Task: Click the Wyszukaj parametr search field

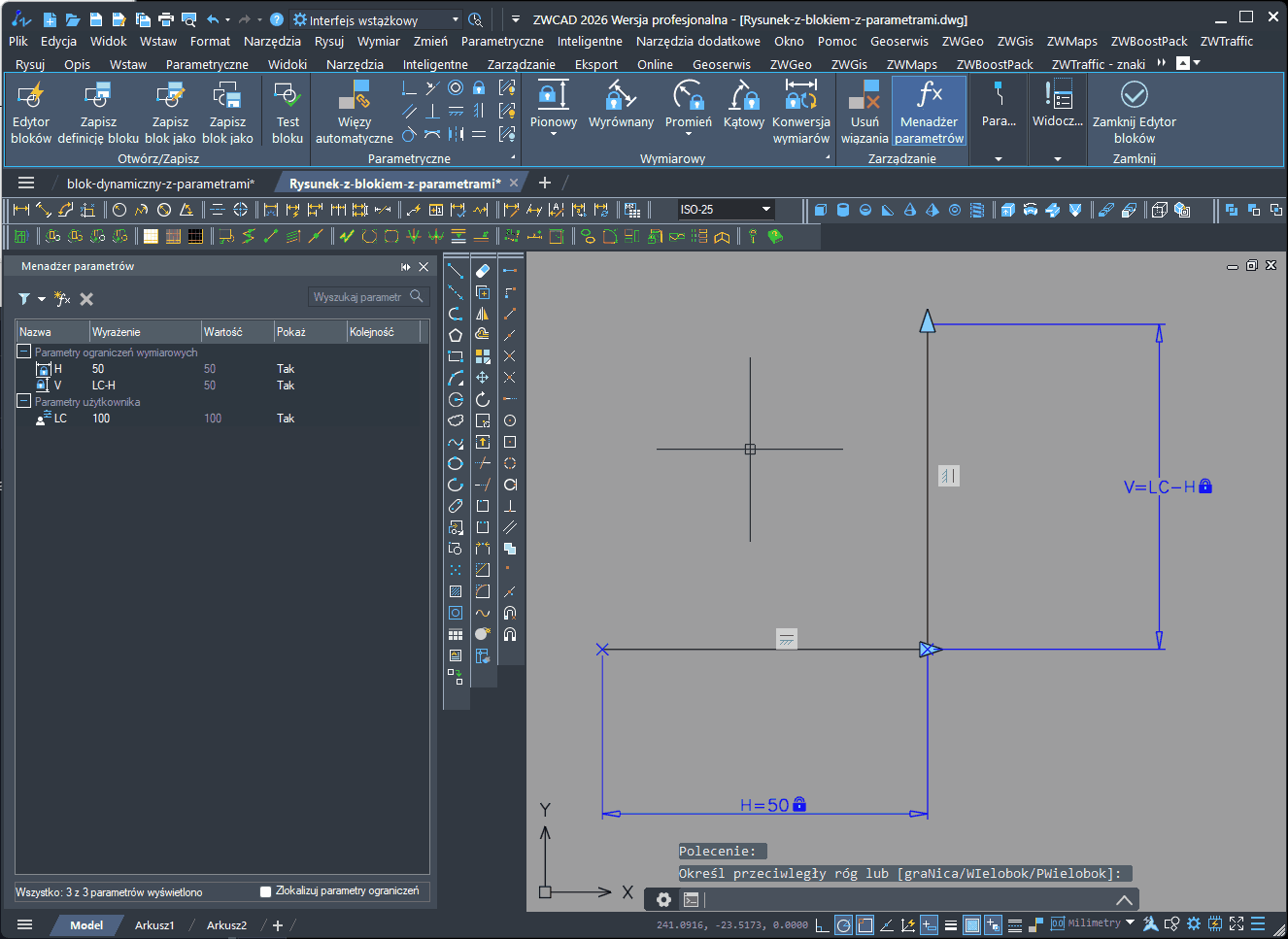Action: click(359, 297)
